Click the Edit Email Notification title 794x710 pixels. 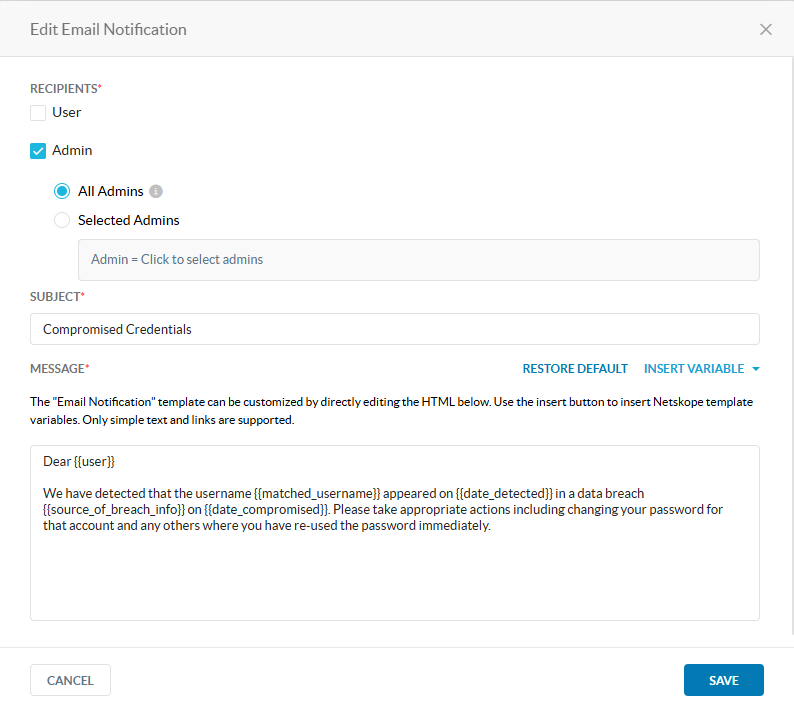click(108, 29)
